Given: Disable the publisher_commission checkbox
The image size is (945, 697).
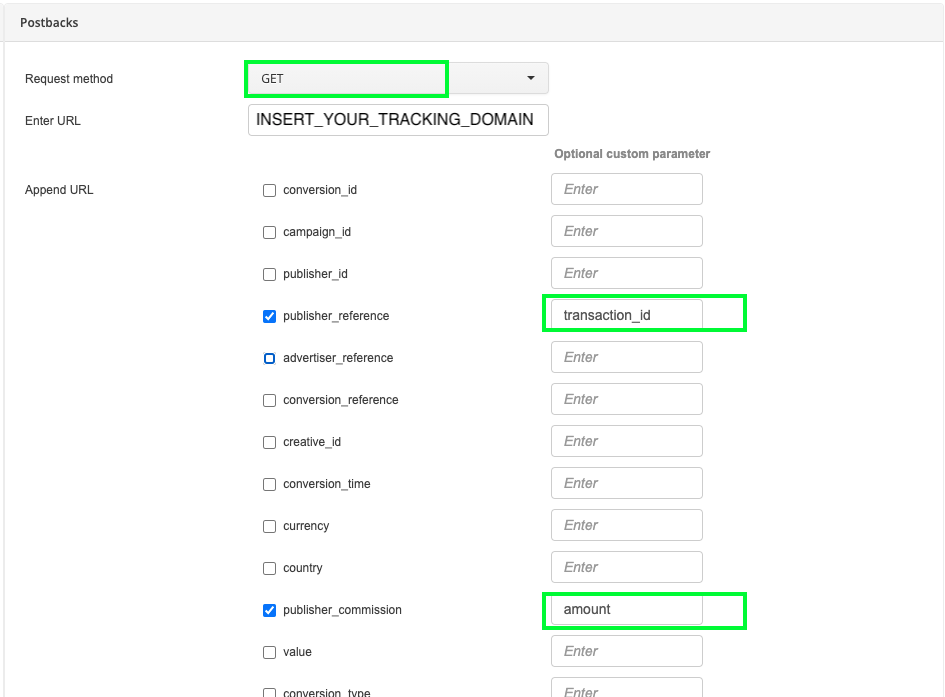Looking at the screenshot, I should [x=269, y=610].
